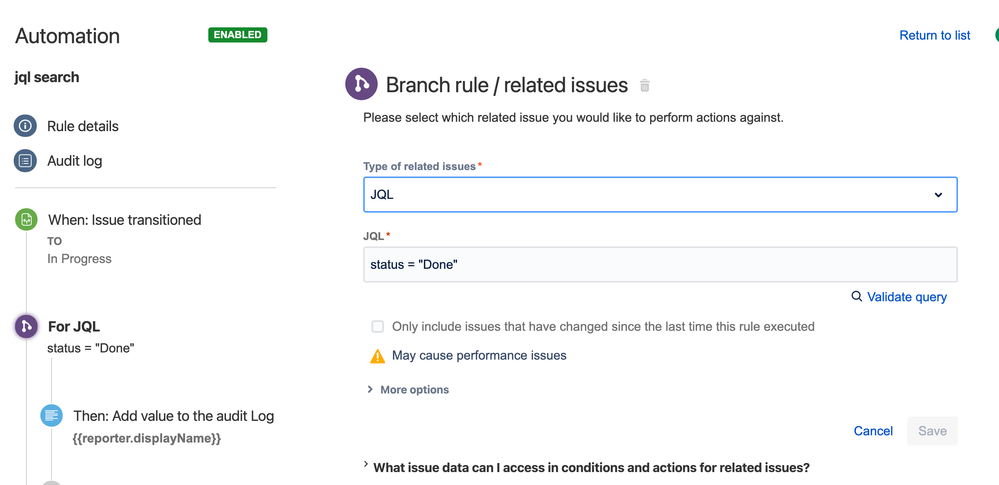The height and width of the screenshot is (485, 999).
Task: Open Rule details in the sidebar
Action: (x=83, y=126)
